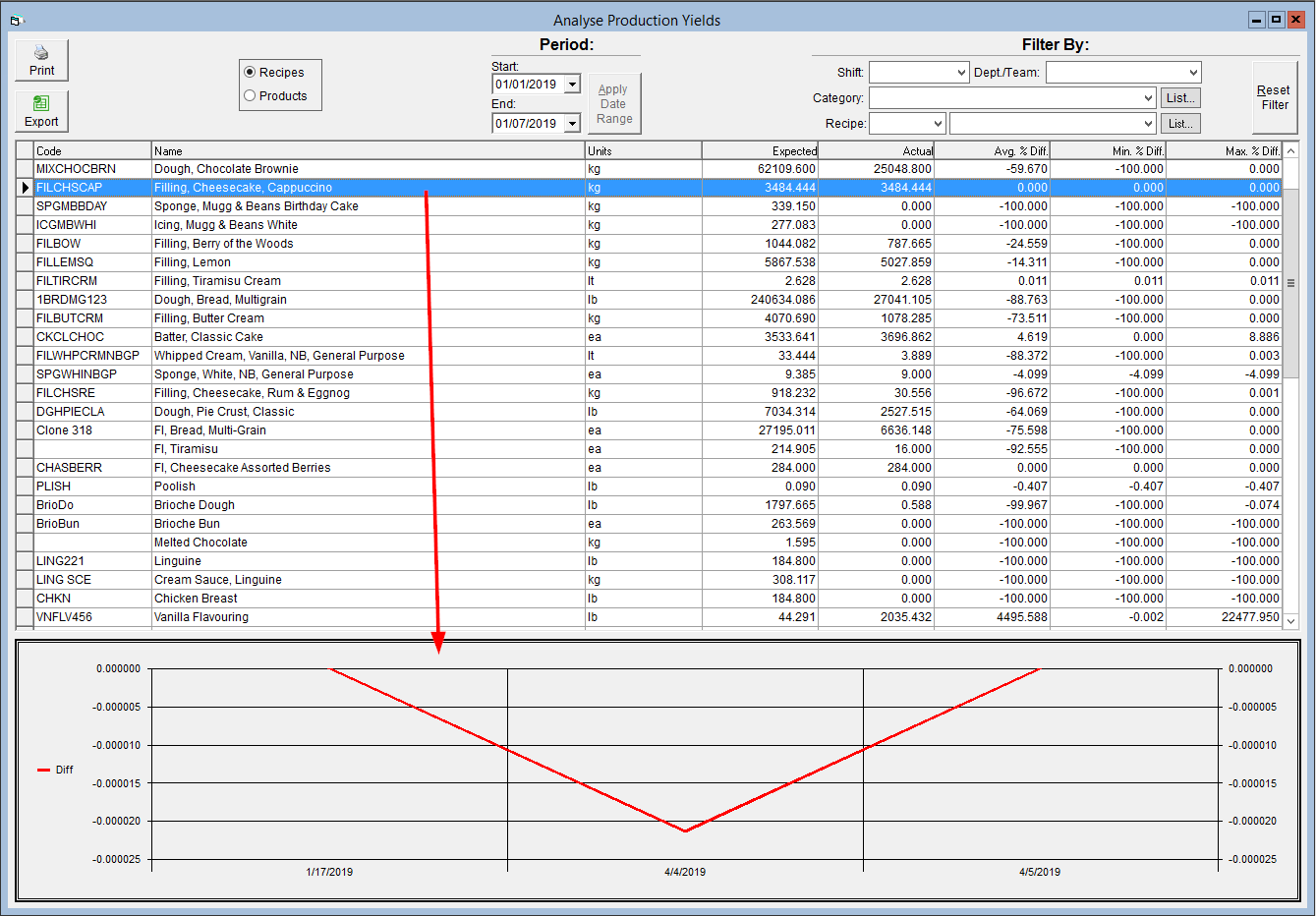1316x916 pixels.
Task: Select the Poolish row name
Action: pyautogui.click(x=368, y=487)
